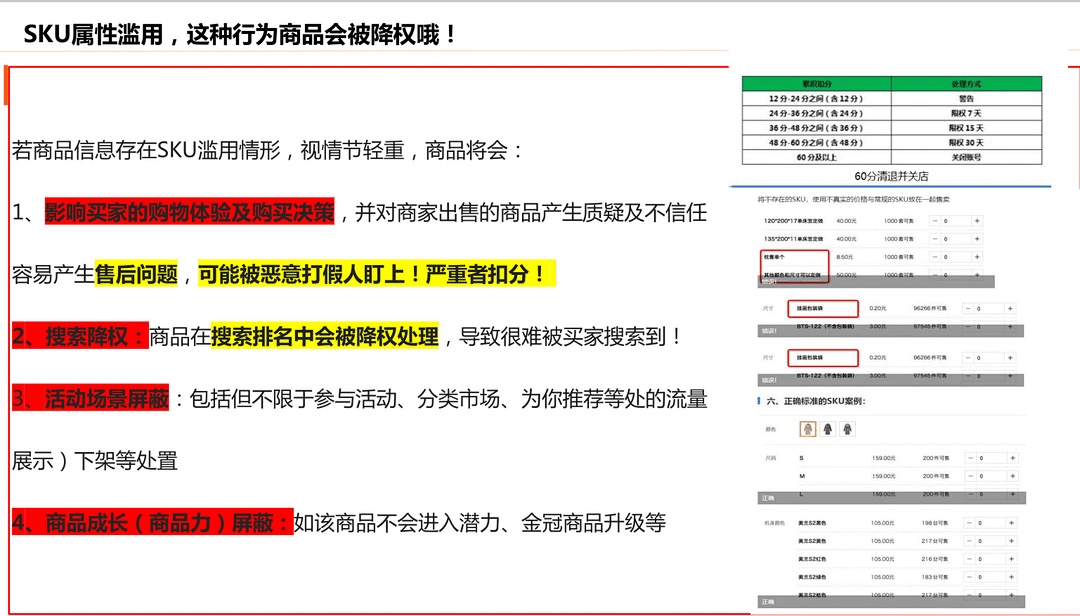Decrease quantity for size S row
Image resolution: width=1080 pixels, height=616 pixels.
(969, 458)
